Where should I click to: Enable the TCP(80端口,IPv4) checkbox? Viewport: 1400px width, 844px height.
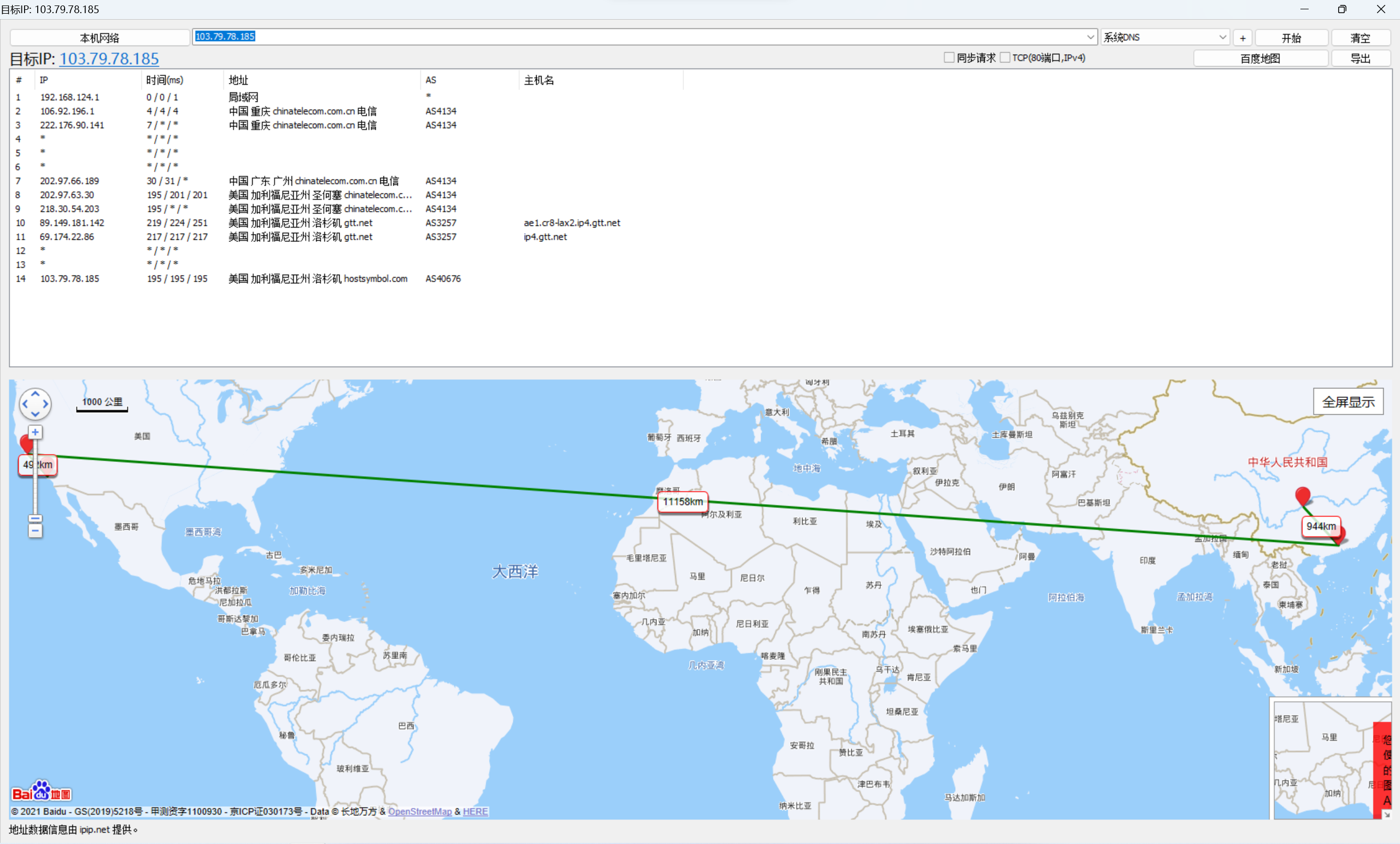point(1005,57)
